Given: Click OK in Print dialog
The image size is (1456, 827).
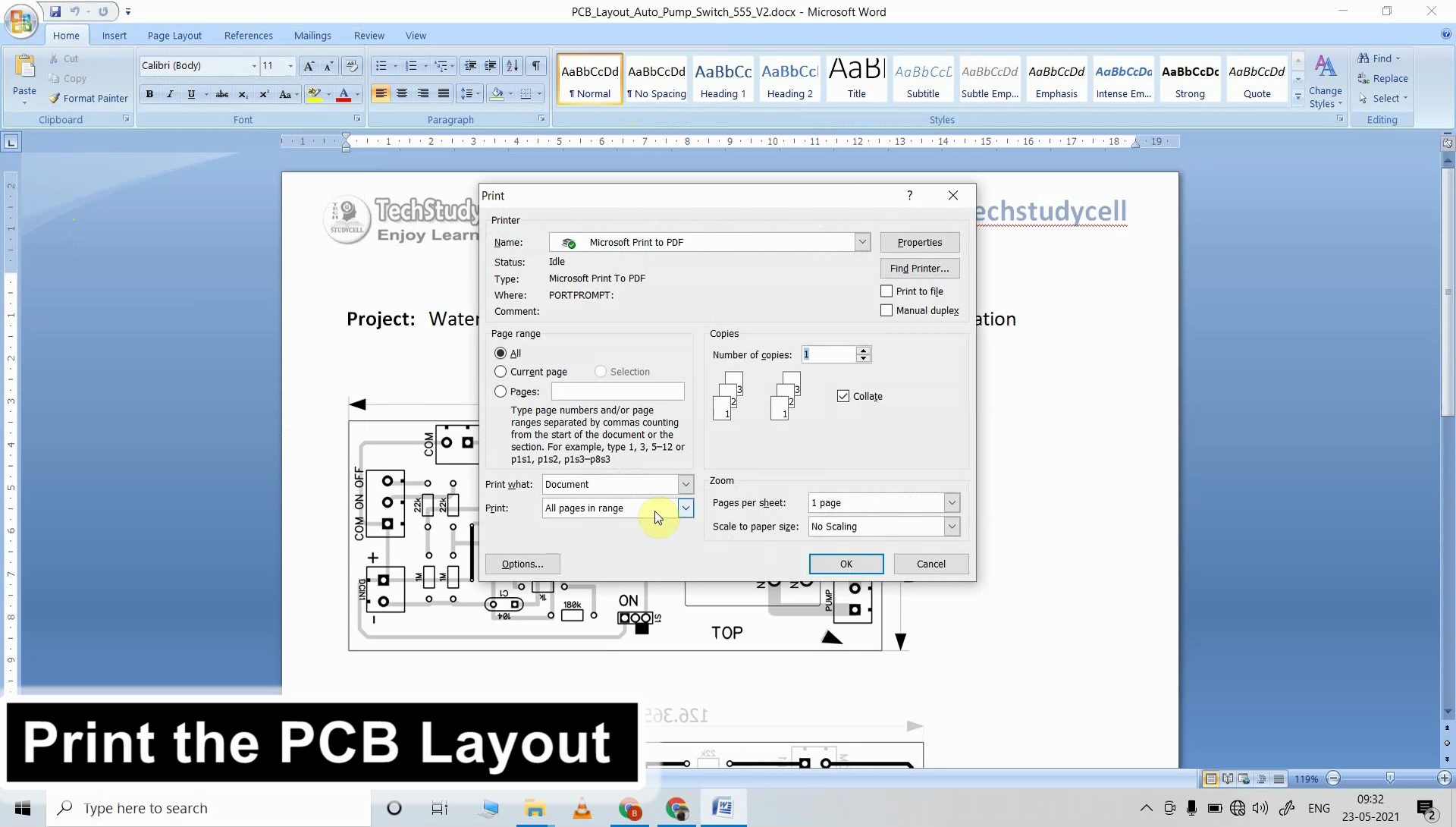Looking at the screenshot, I should pyautogui.click(x=846, y=564).
